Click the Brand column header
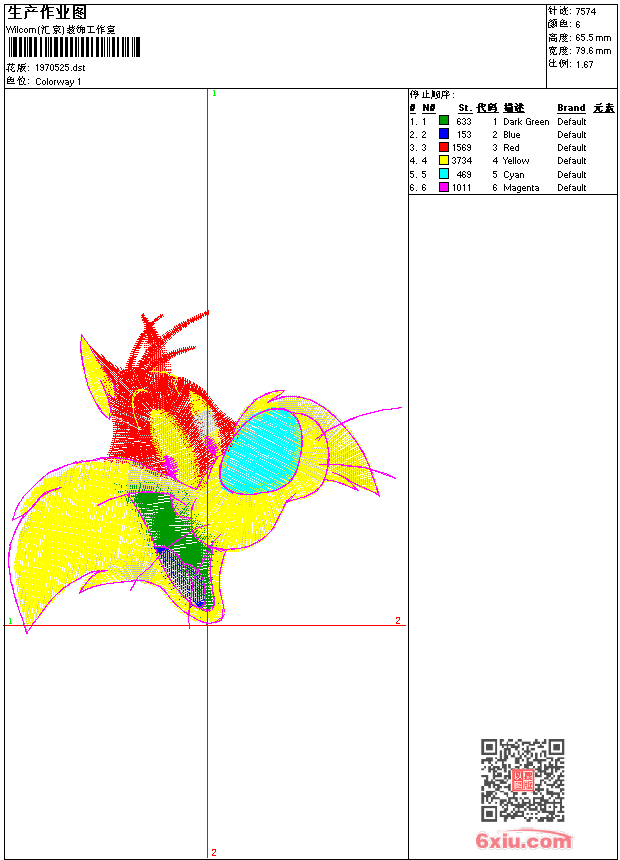Viewport: 620px width, 860px height. point(571,108)
